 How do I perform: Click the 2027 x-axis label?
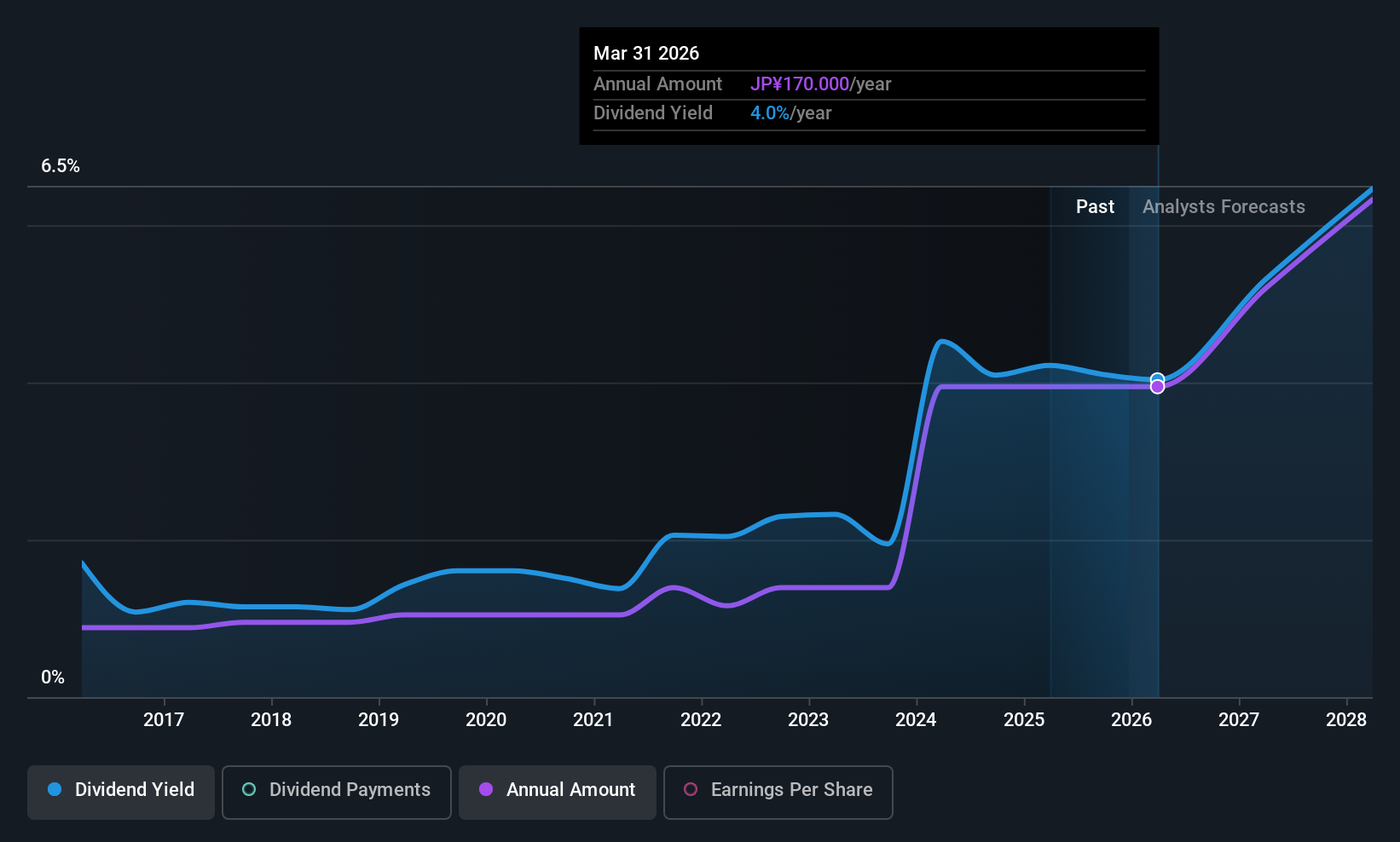coord(1239,720)
